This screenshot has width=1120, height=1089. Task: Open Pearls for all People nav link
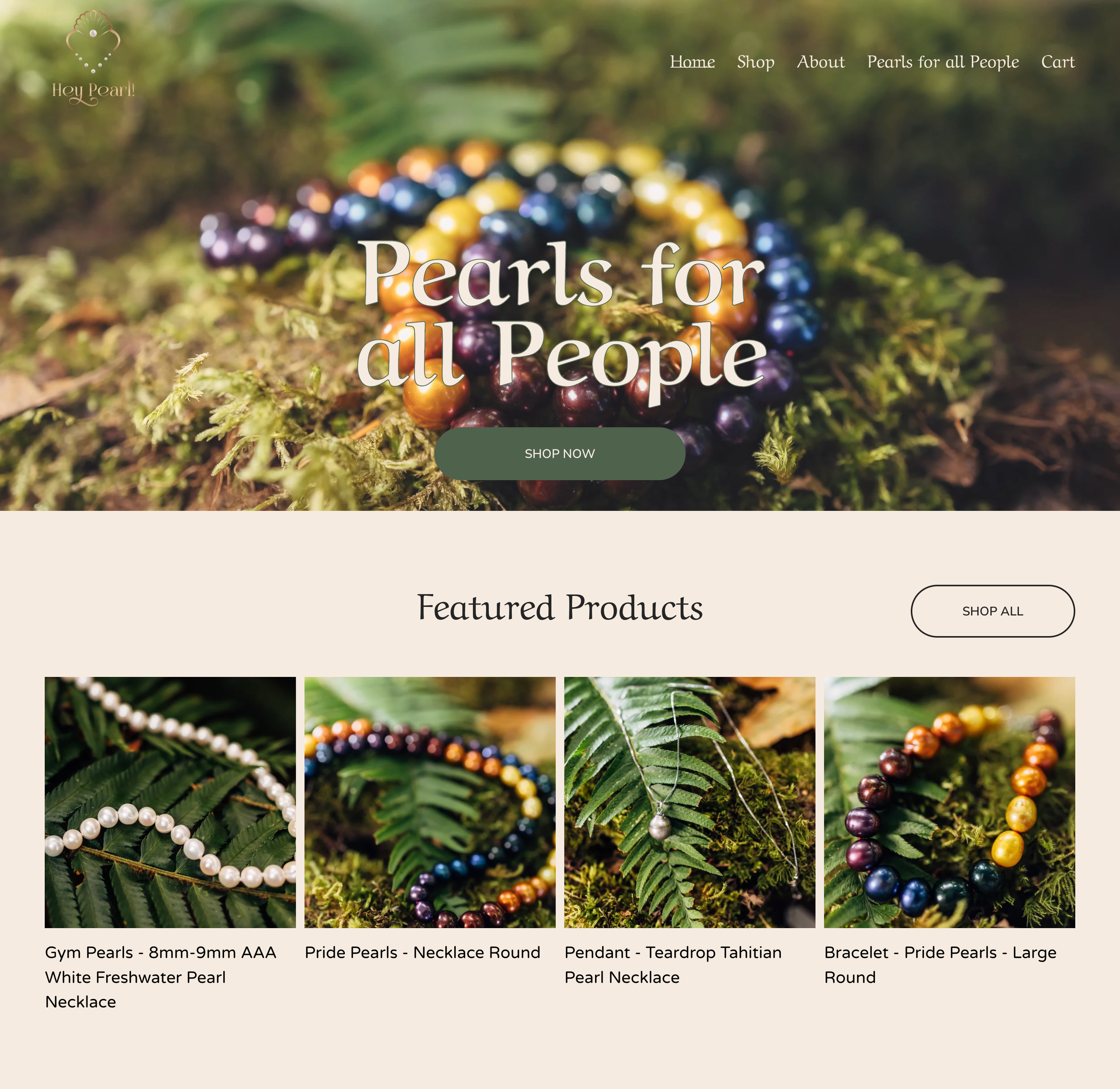[943, 62]
